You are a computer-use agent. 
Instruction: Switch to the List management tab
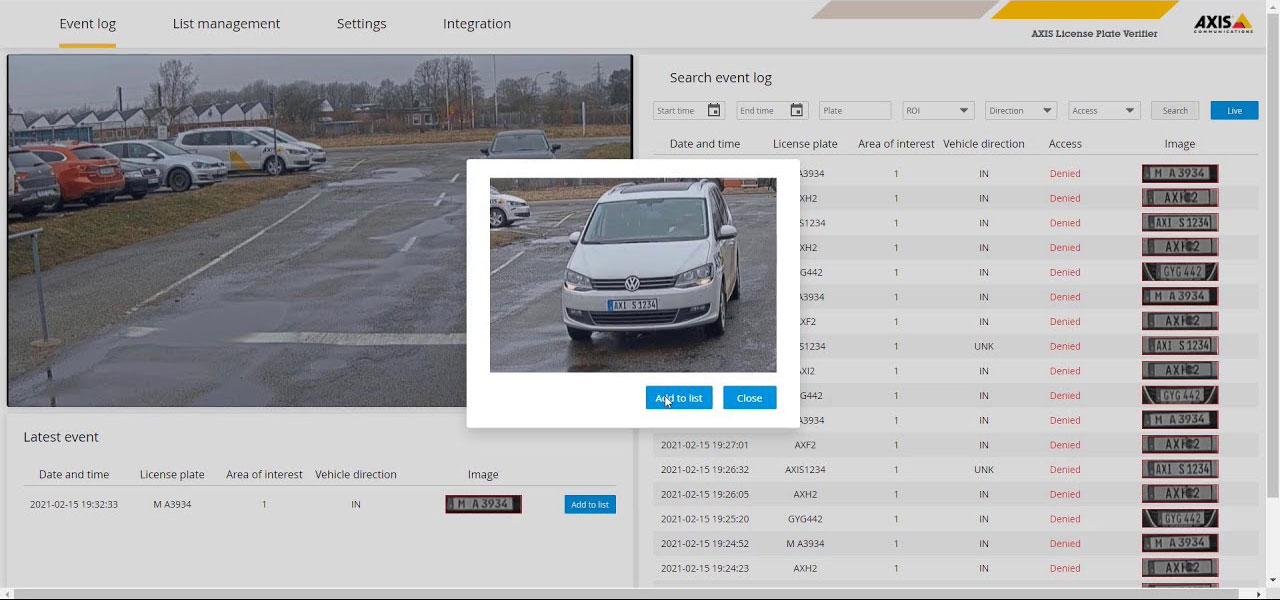click(x=226, y=24)
